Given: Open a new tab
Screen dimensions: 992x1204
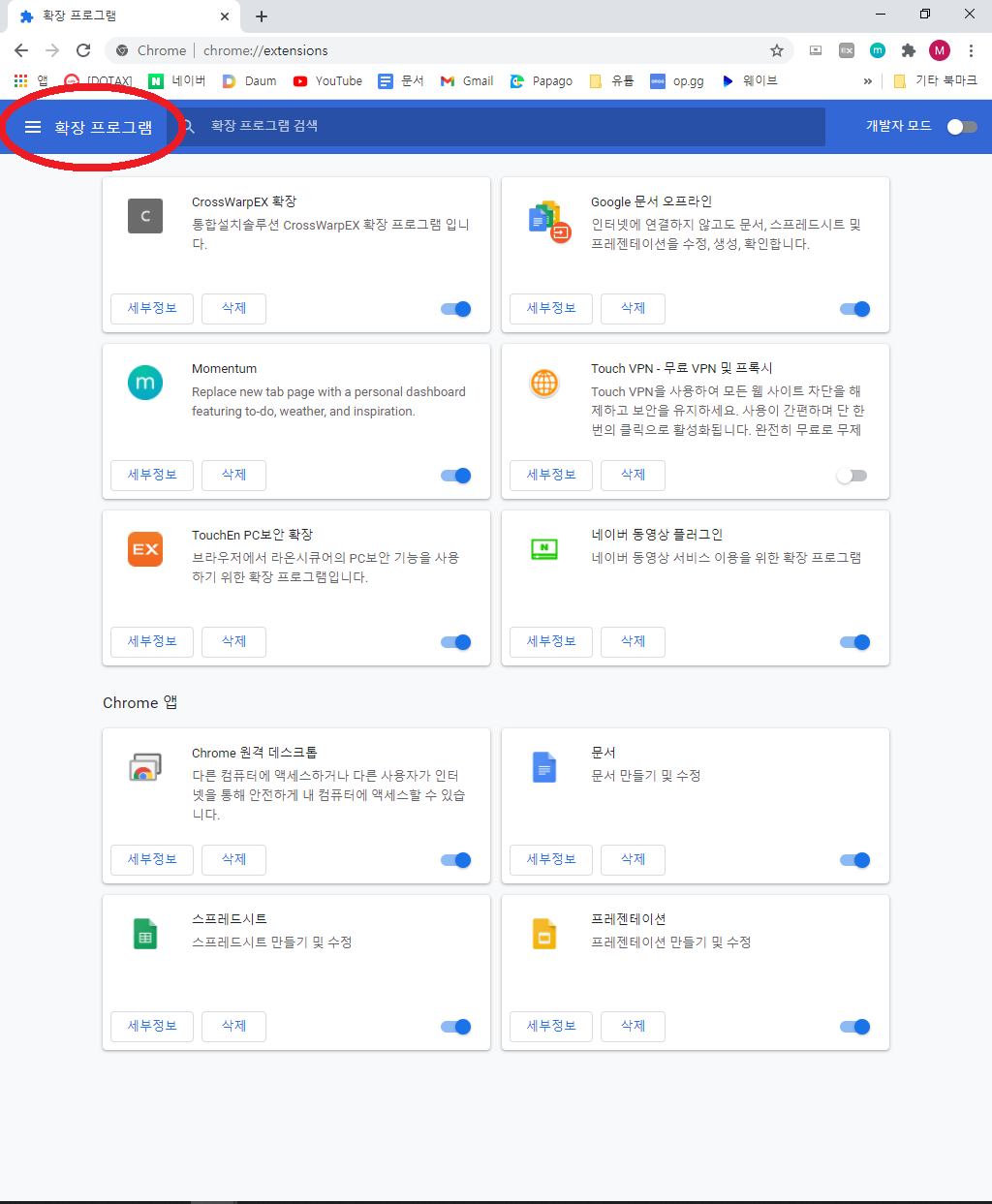Looking at the screenshot, I should tap(262, 16).
